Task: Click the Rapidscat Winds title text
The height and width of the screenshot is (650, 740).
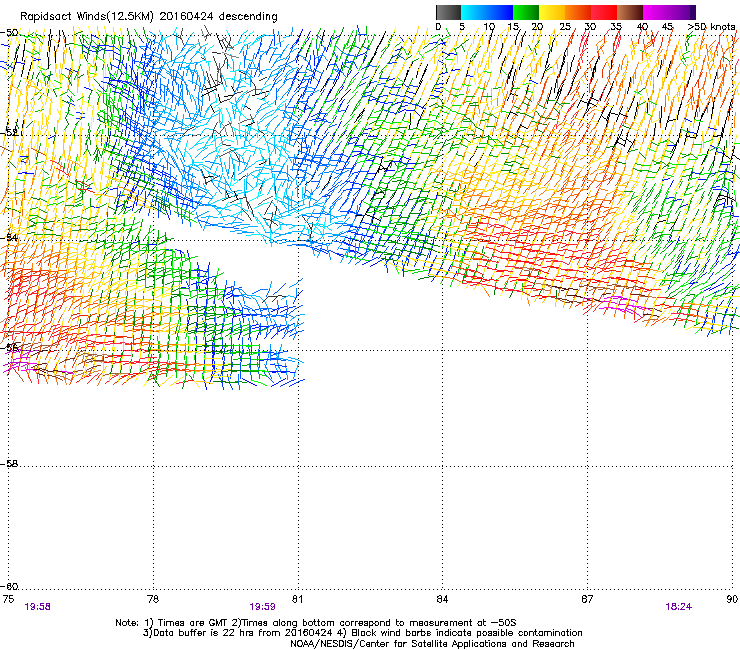Action: [149, 16]
